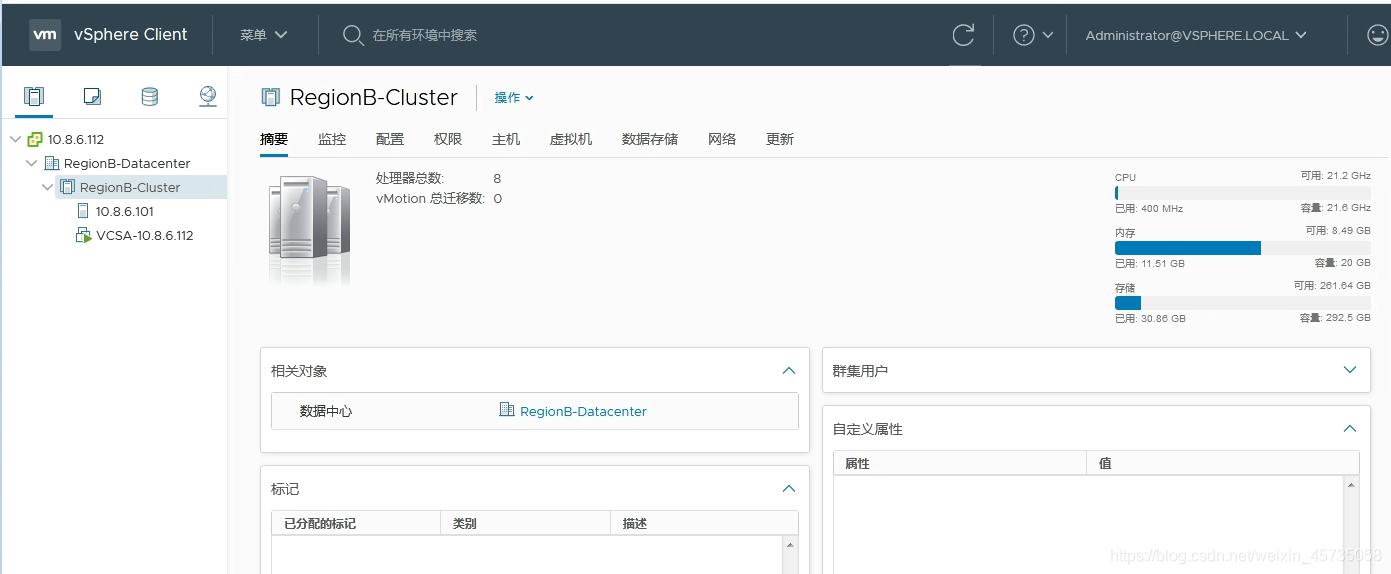Image resolution: width=1391 pixels, height=574 pixels.
Task: Open VMs and Templates inventory view icon
Action: (92, 96)
